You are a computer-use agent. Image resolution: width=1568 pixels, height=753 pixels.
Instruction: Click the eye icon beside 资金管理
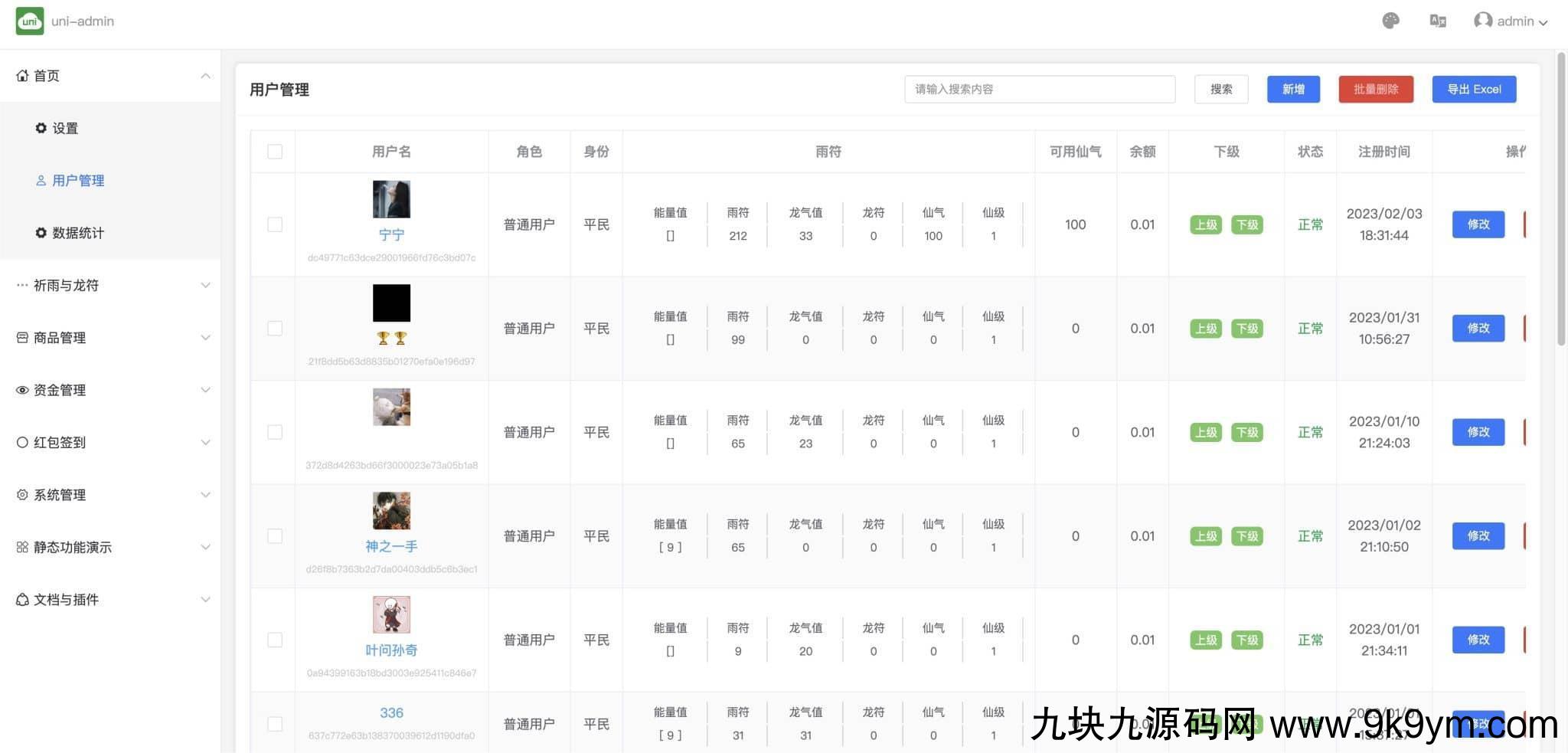click(22, 390)
